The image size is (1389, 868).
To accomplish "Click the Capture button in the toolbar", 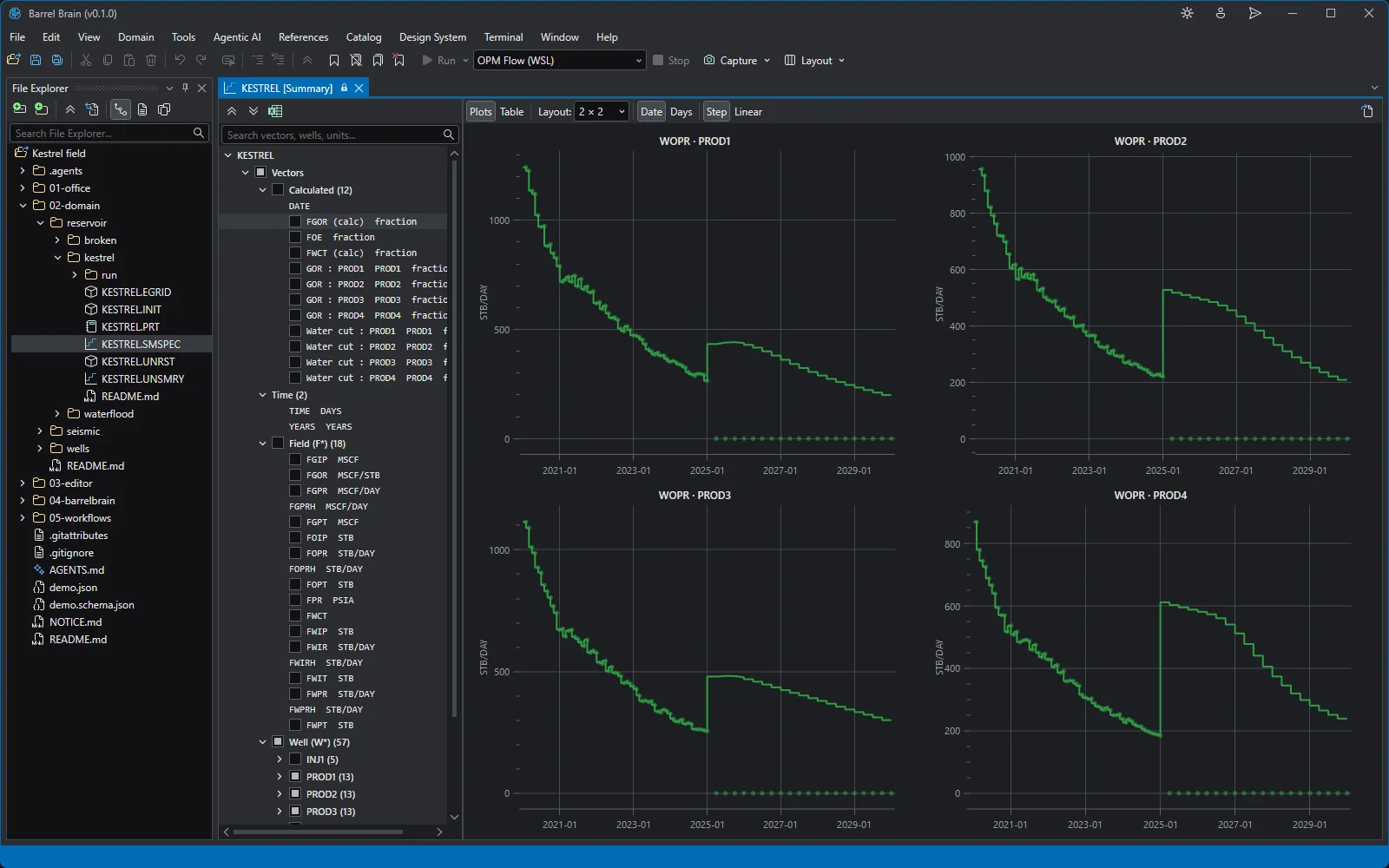I will tap(737, 60).
